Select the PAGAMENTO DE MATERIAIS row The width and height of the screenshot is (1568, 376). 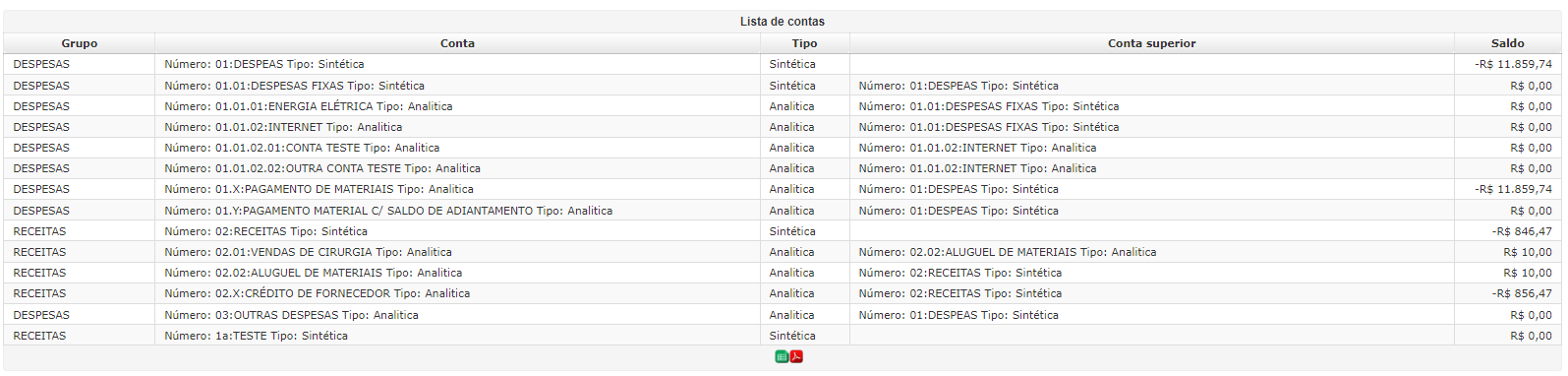783,189
